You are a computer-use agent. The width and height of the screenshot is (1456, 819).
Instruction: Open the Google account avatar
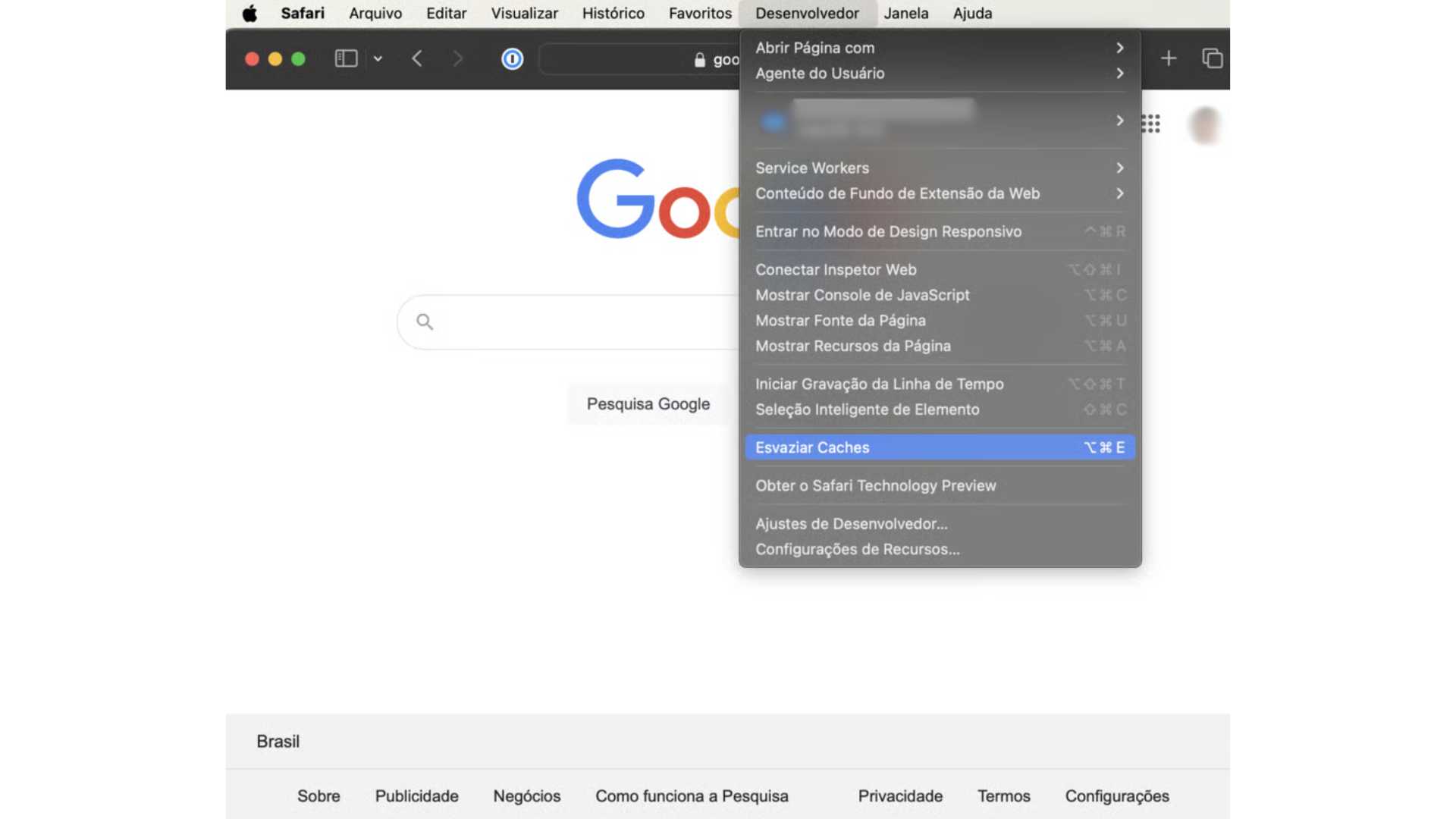click(x=1204, y=124)
